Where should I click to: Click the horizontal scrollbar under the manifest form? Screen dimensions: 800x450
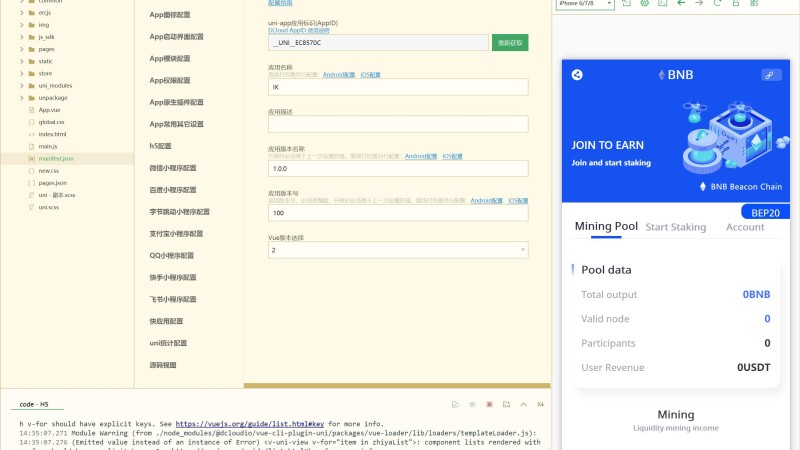(x=397, y=386)
